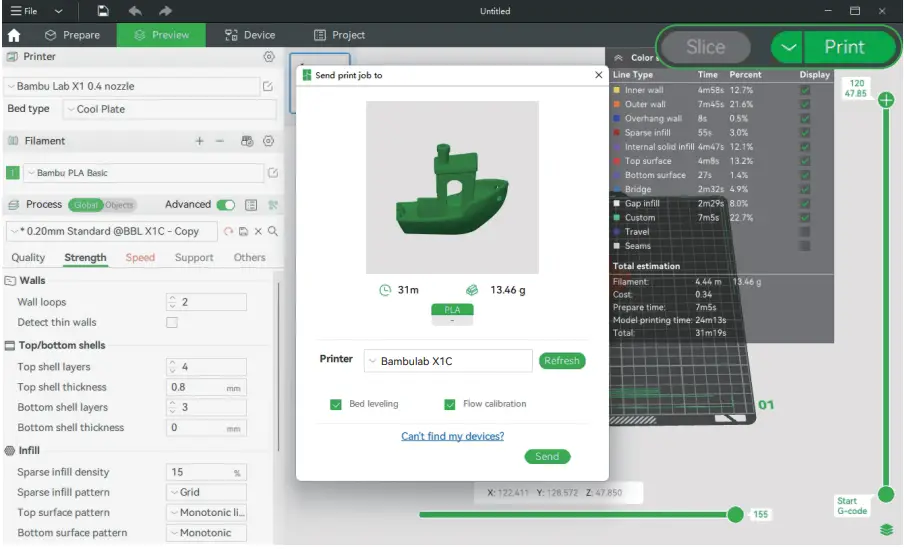The height and width of the screenshot is (549, 904).
Task: Expand the Sparse infill pattern Grid dropdown
Action: coord(206,492)
